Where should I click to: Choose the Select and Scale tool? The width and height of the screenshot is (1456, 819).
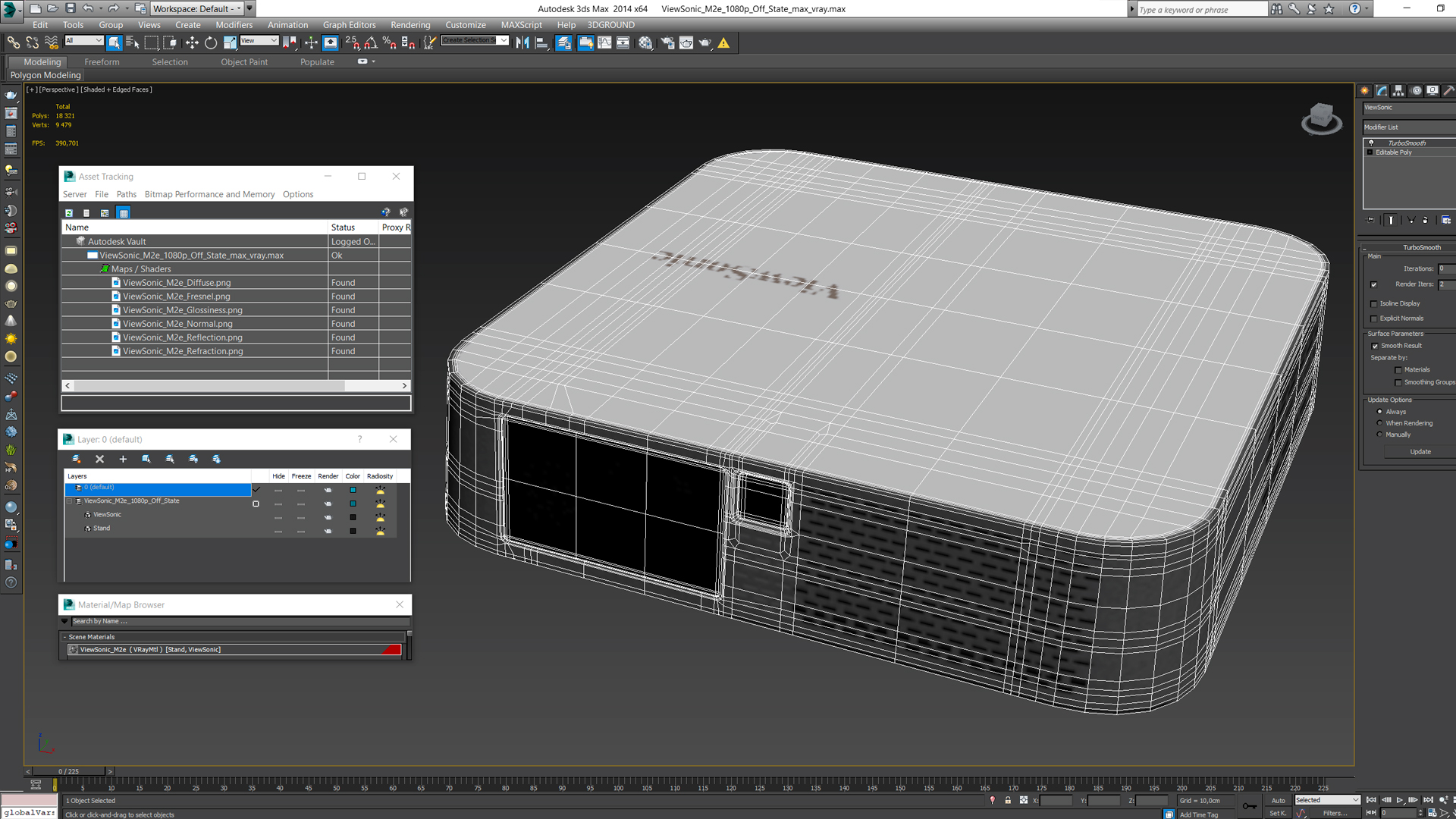(x=230, y=43)
